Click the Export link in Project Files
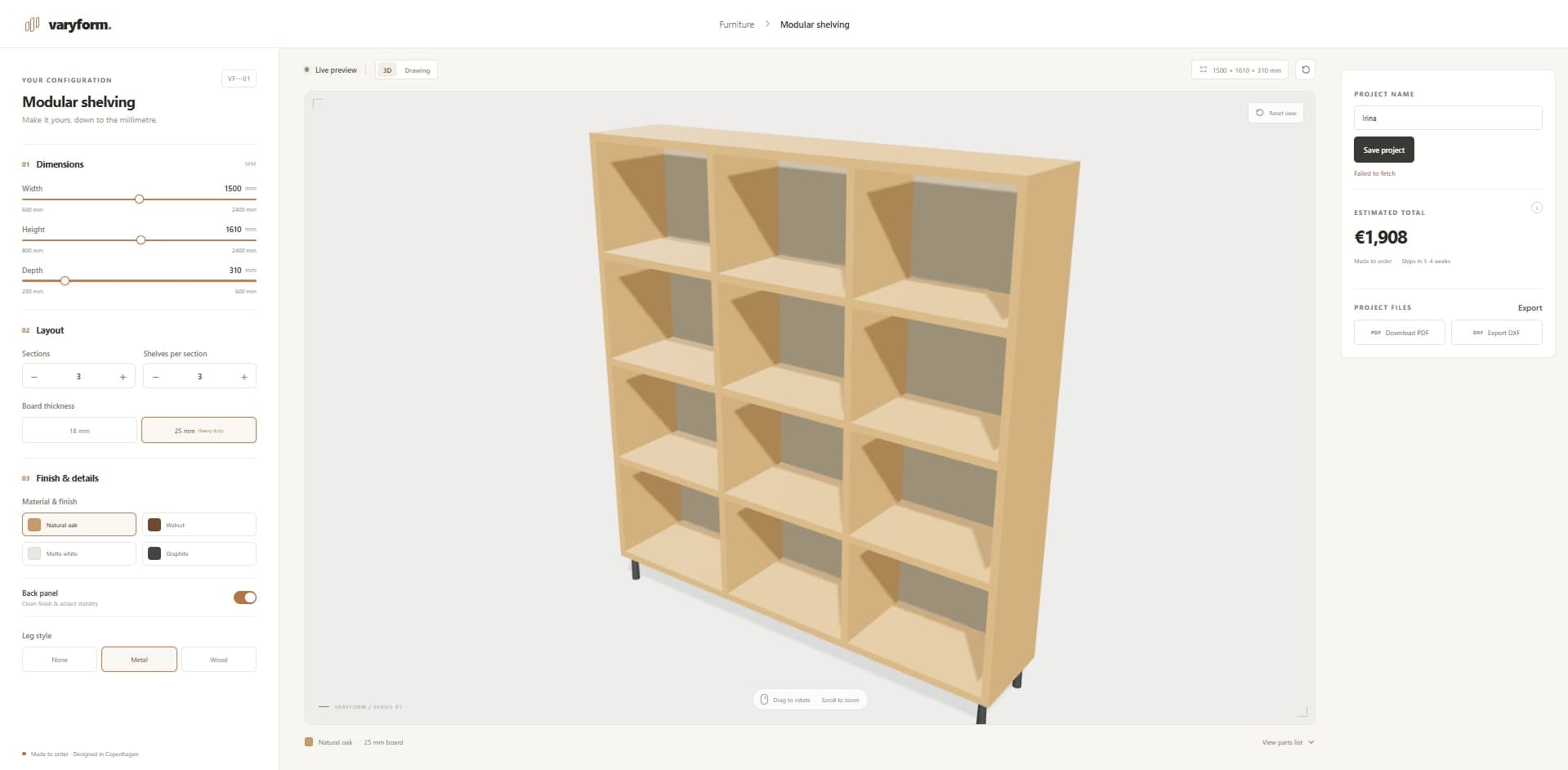 click(1530, 308)
